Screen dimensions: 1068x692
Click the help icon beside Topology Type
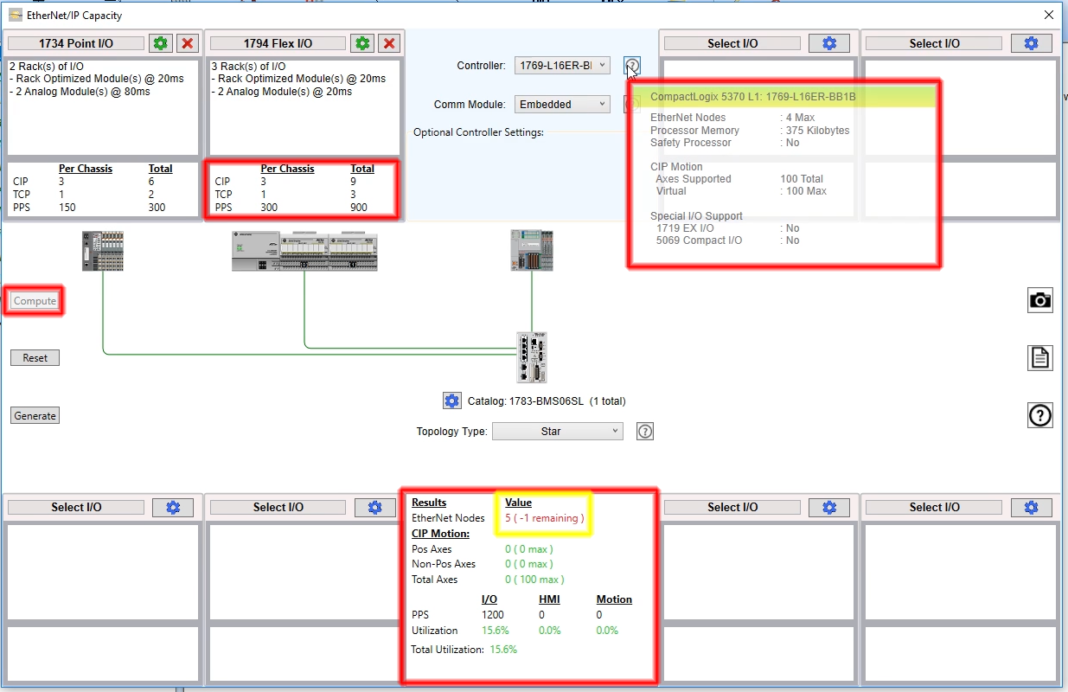pyautogui.click(x=644, y=431)
